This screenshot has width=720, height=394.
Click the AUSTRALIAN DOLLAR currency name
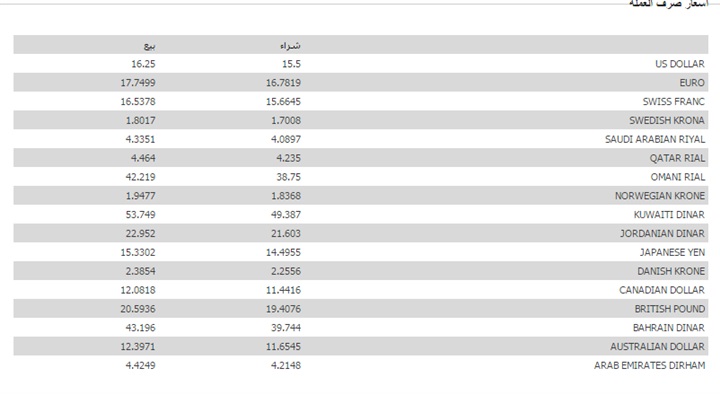pos(658,346)
